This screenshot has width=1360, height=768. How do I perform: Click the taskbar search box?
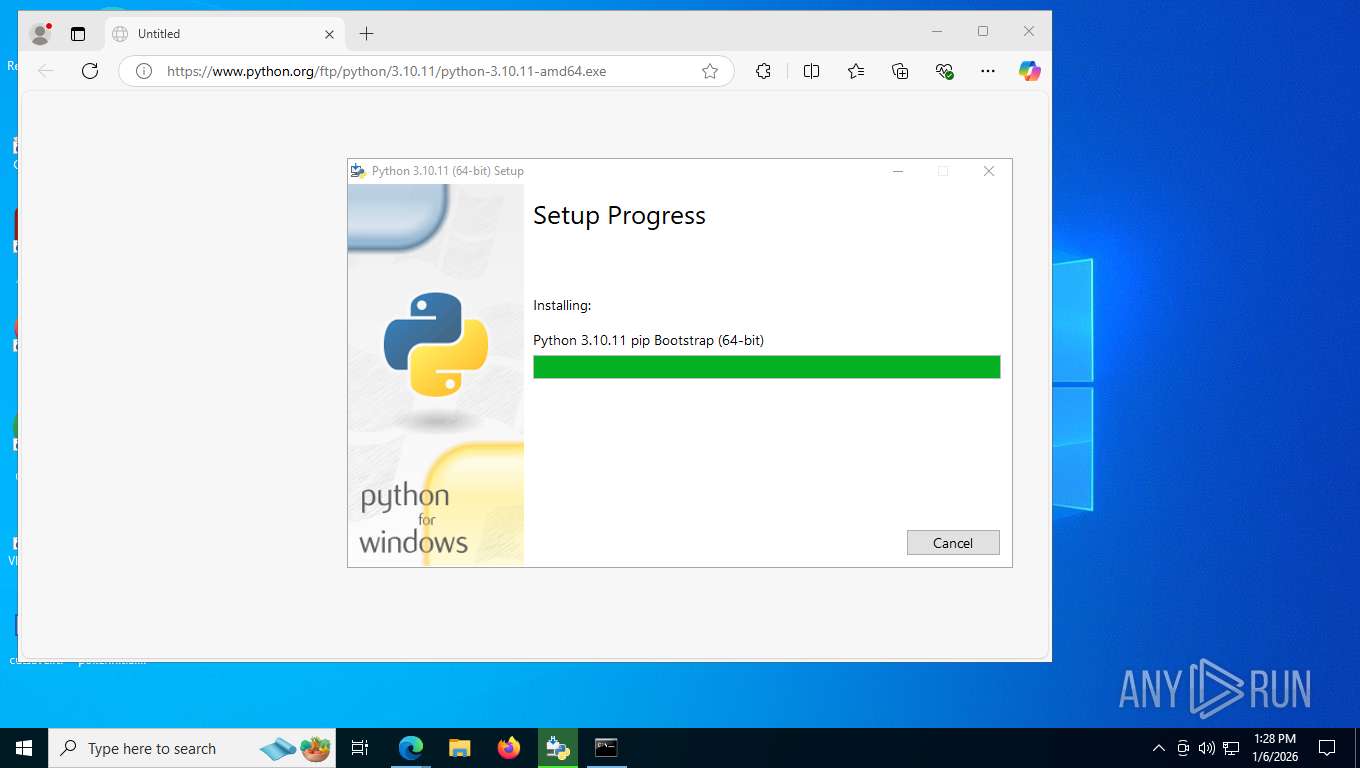pyautogui.click(x=192, y=748)
